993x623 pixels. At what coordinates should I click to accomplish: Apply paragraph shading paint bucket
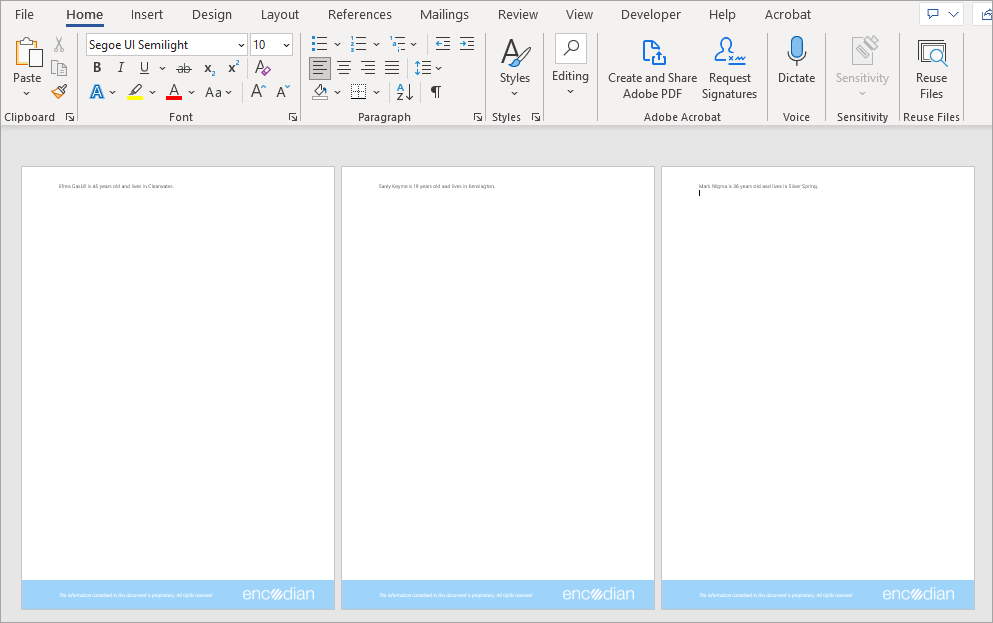(x=320, y=92)
